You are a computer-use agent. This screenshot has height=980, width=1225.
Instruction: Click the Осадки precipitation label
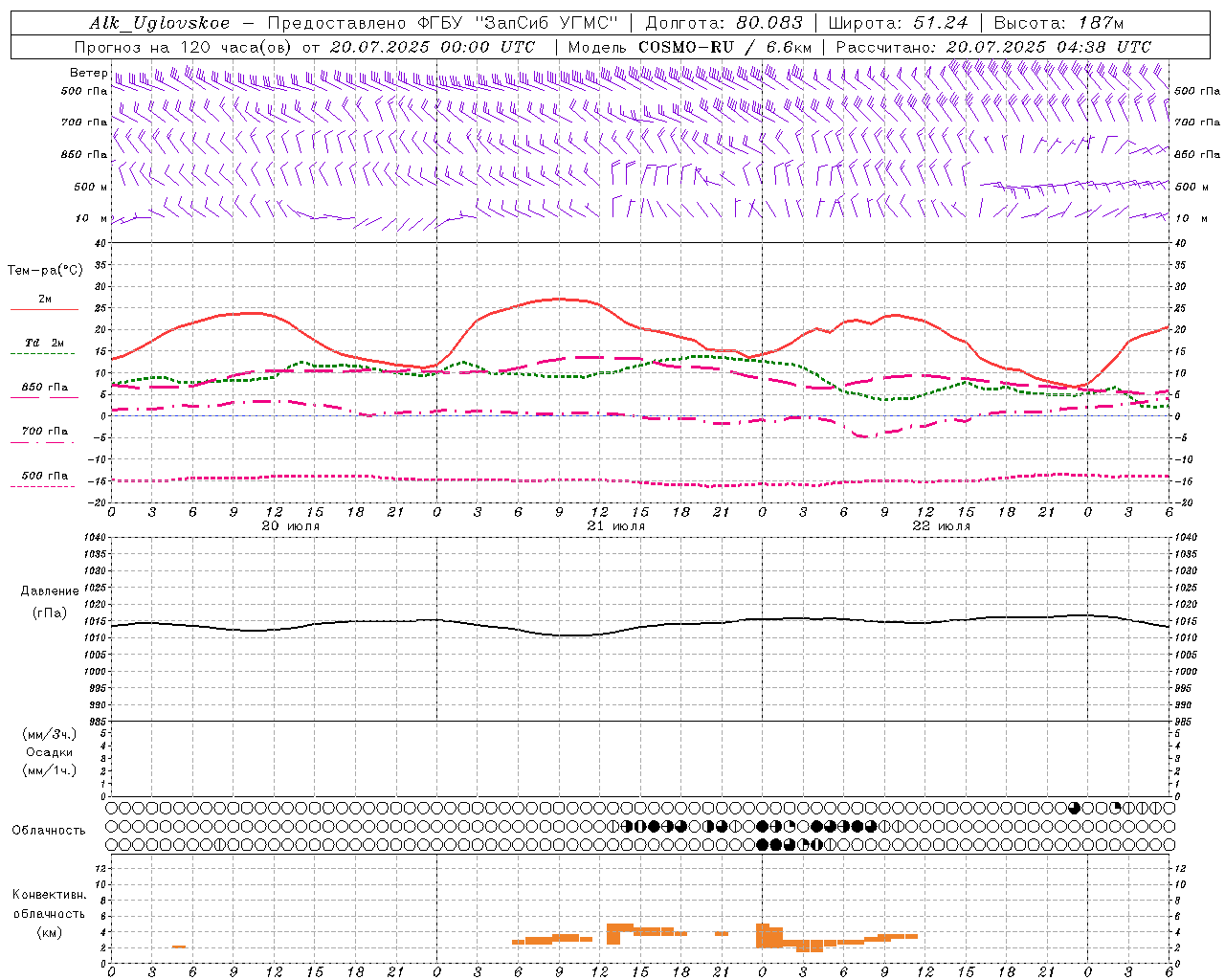pyautogui.click(x=50, y=752)
